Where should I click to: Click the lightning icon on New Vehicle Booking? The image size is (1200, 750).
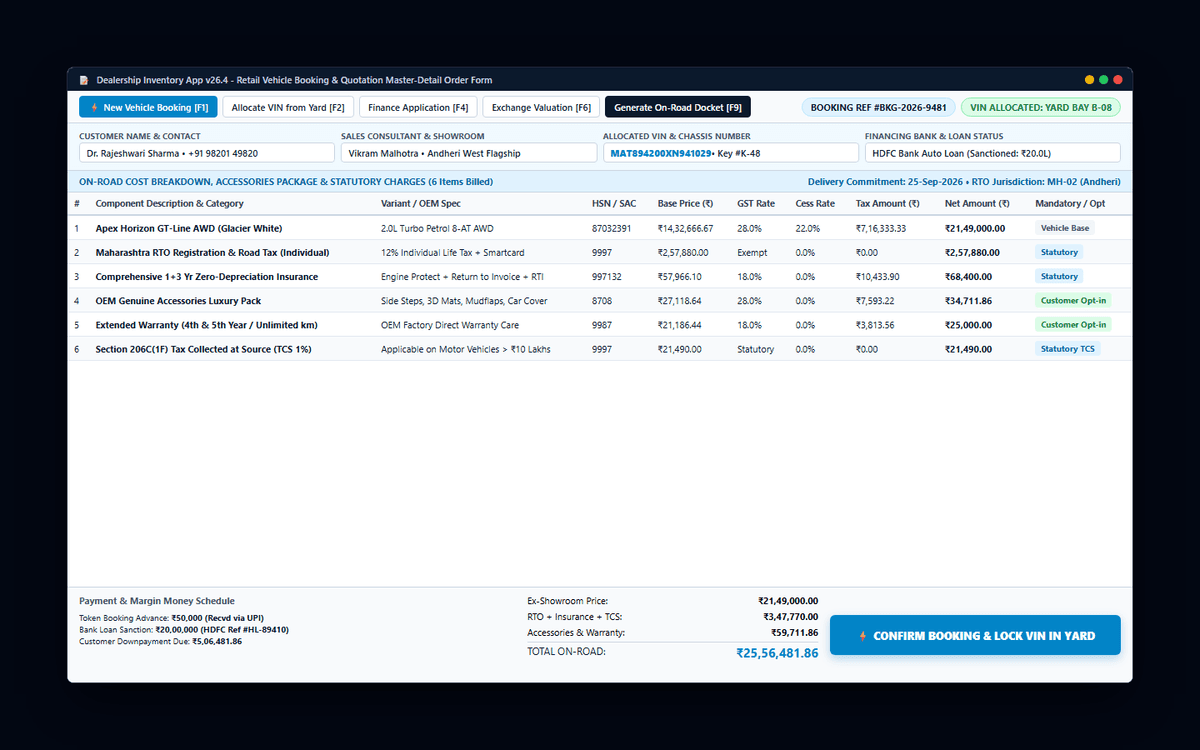coord(94,107)
